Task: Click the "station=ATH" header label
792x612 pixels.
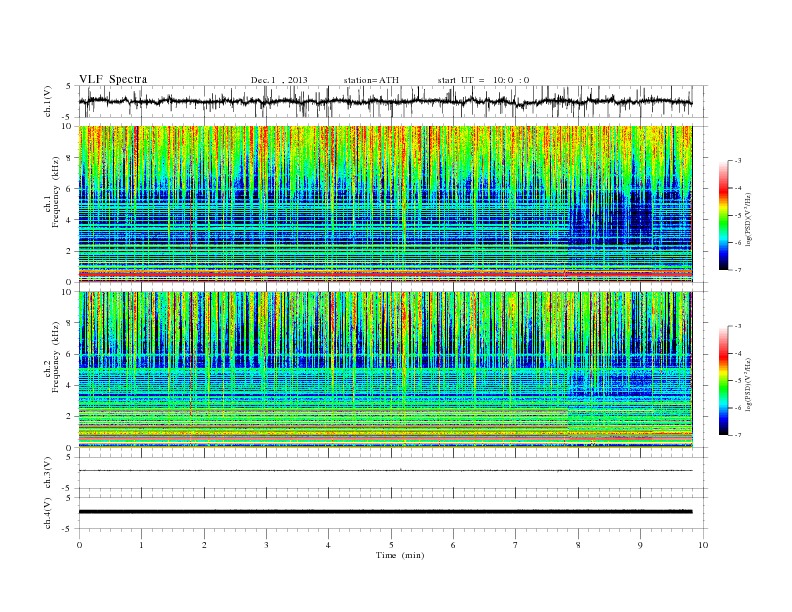Action: 371,80
